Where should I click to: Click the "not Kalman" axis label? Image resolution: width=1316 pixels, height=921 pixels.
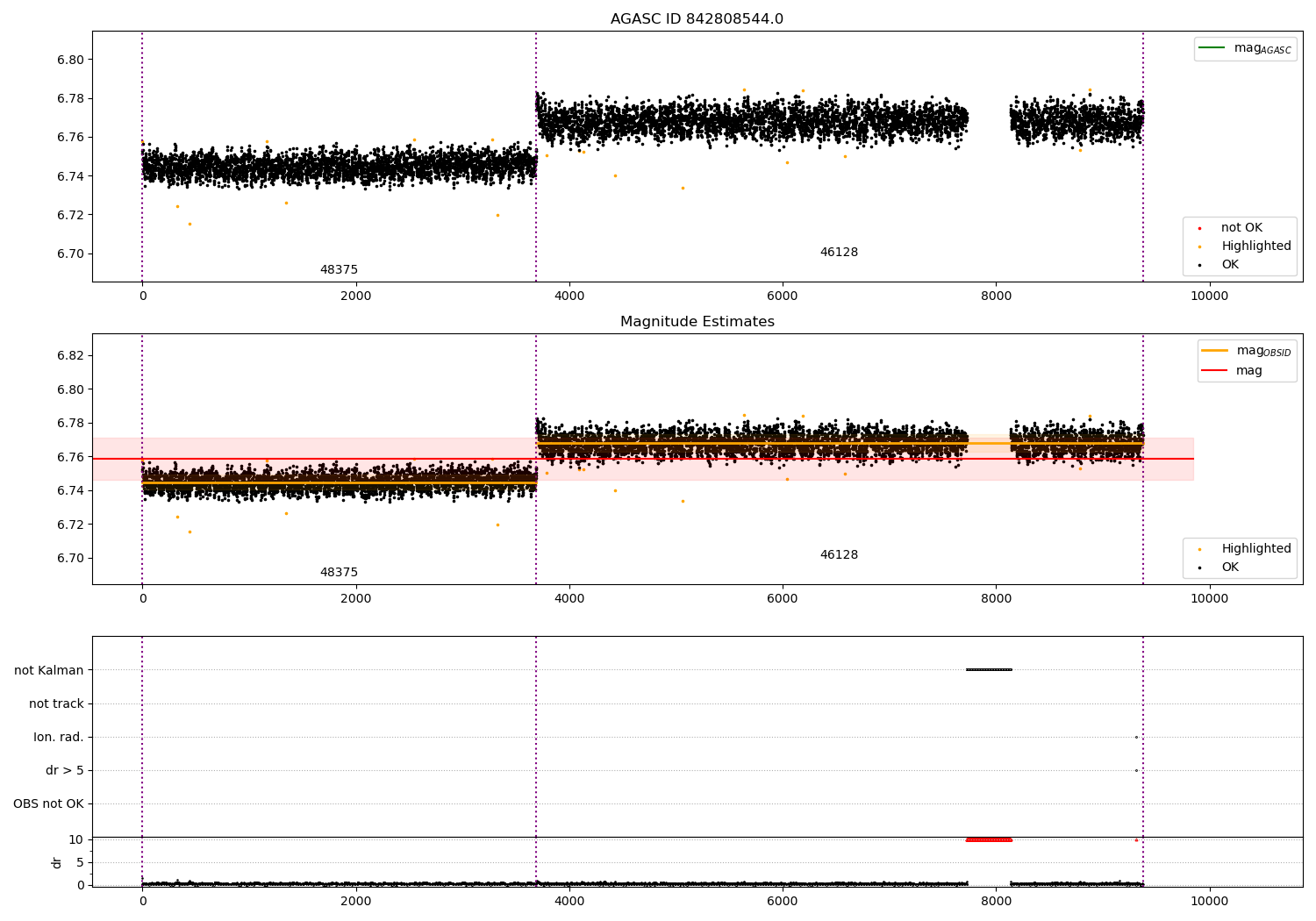(49, 670)
